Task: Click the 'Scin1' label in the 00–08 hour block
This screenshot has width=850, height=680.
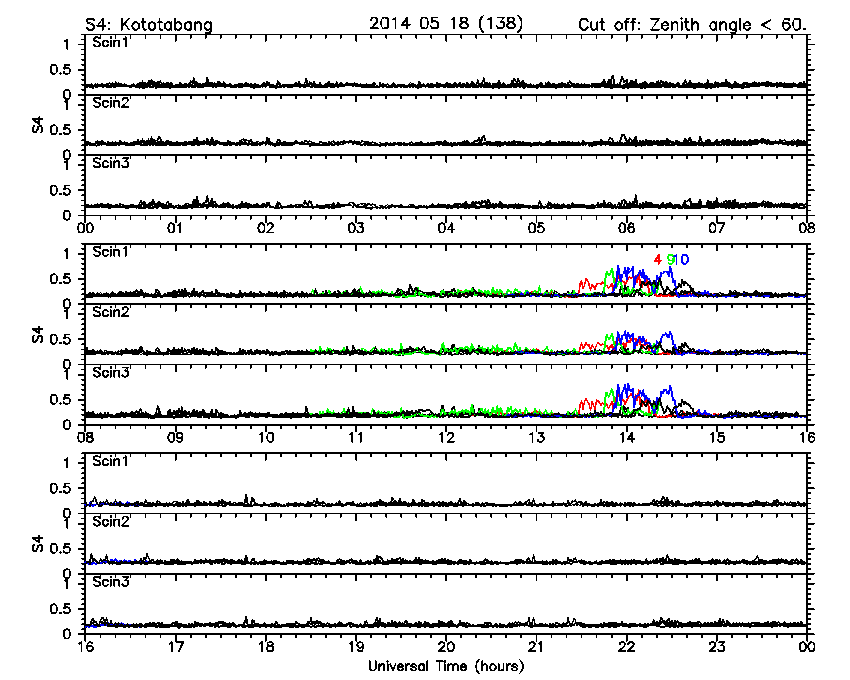Action: tap(111, 42)
